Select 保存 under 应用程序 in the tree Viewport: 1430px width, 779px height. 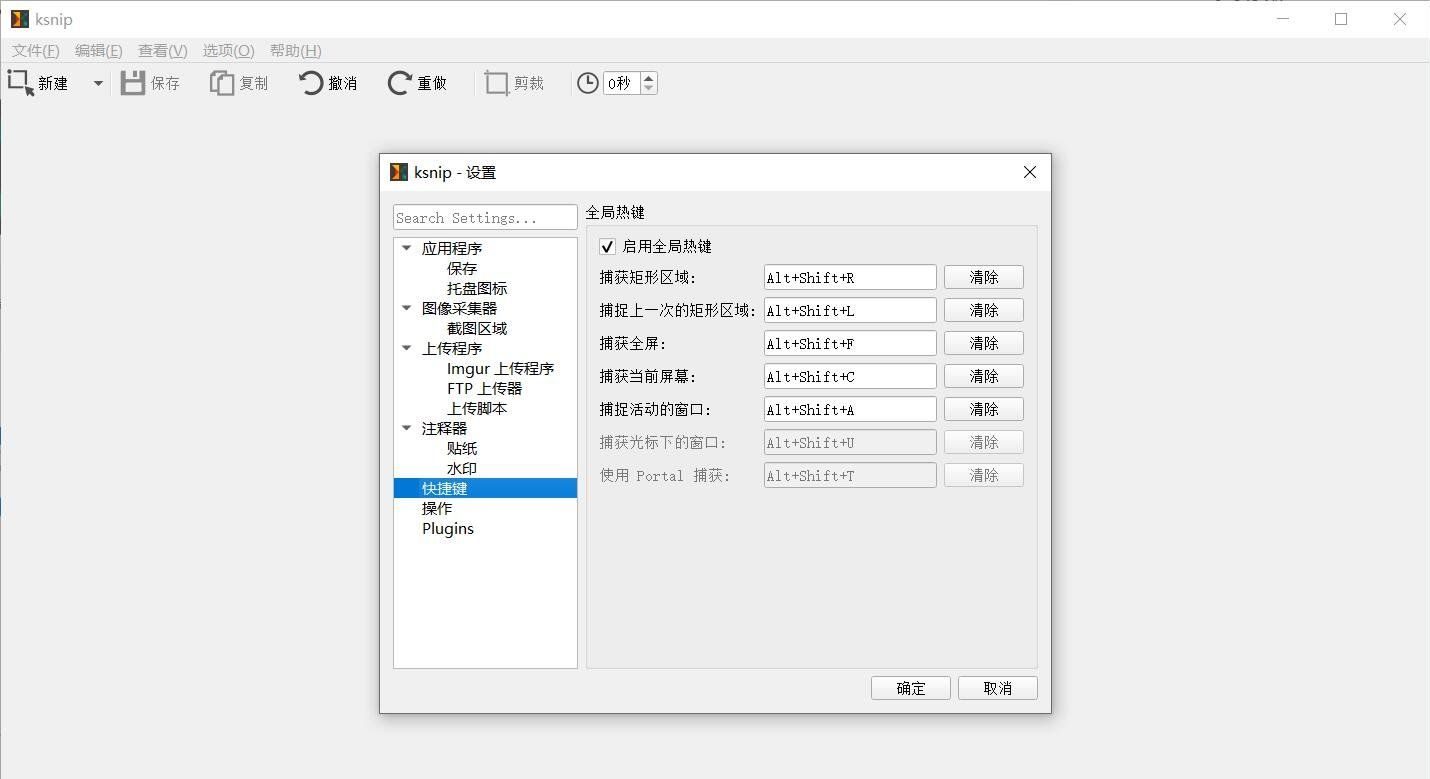coord(462,268)
